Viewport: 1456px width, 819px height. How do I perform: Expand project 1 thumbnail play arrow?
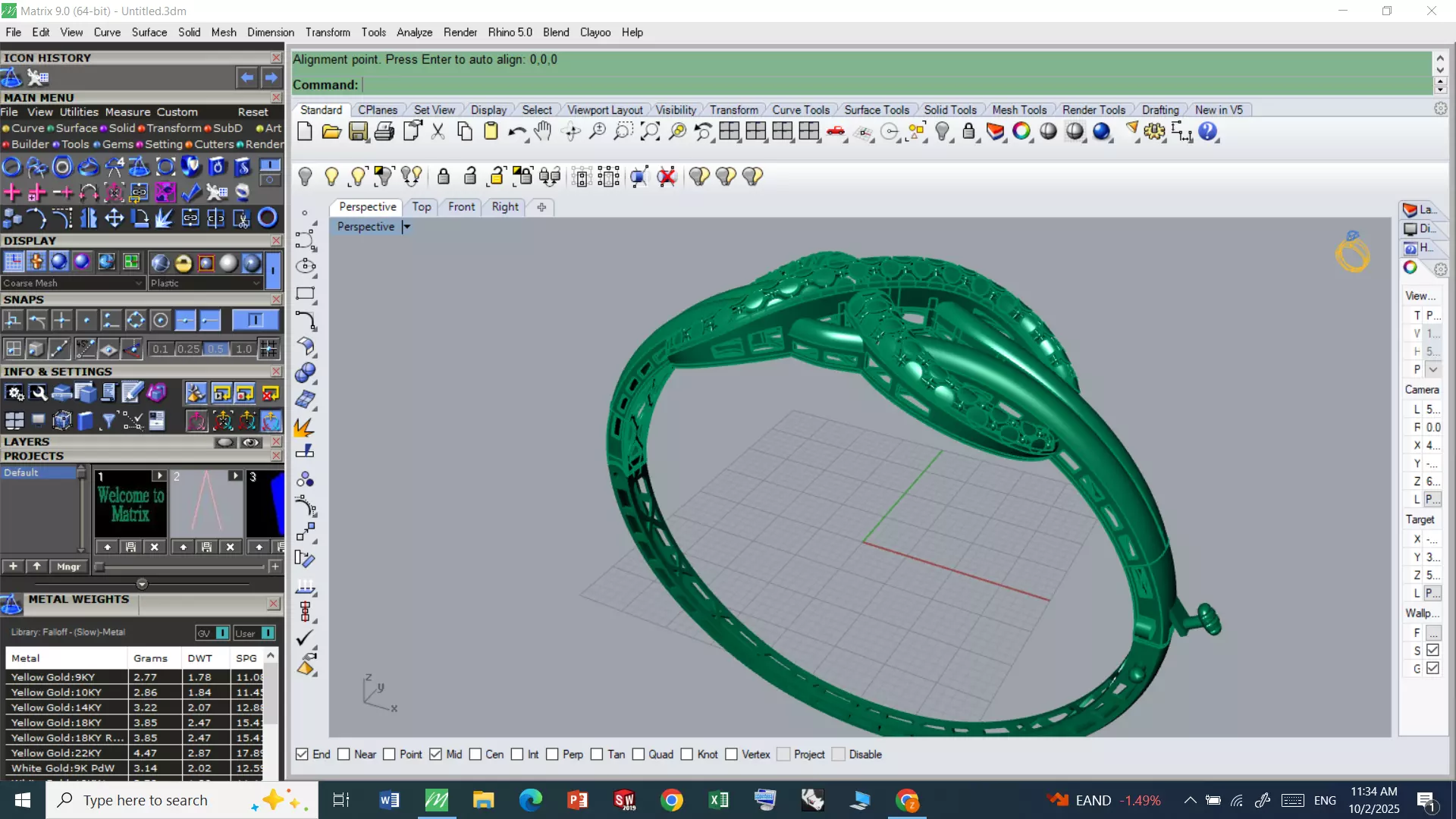tap(158, 476)
